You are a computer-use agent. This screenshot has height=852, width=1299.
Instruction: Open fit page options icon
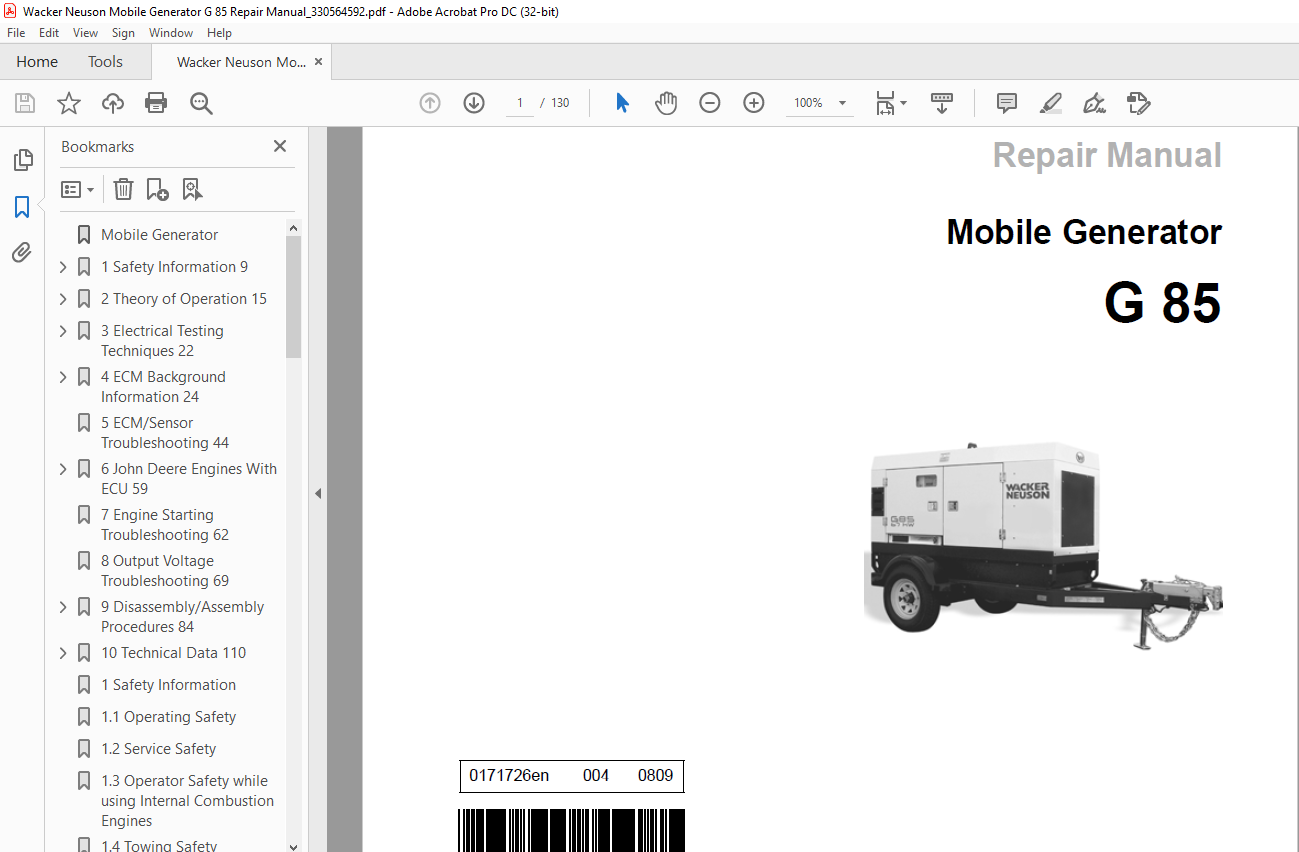pyautogui.click(x=891, y=103)
